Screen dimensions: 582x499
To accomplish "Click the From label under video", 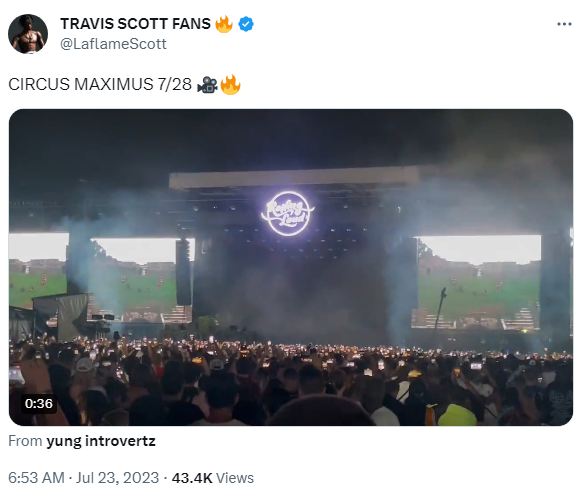I will coord(25,441).
